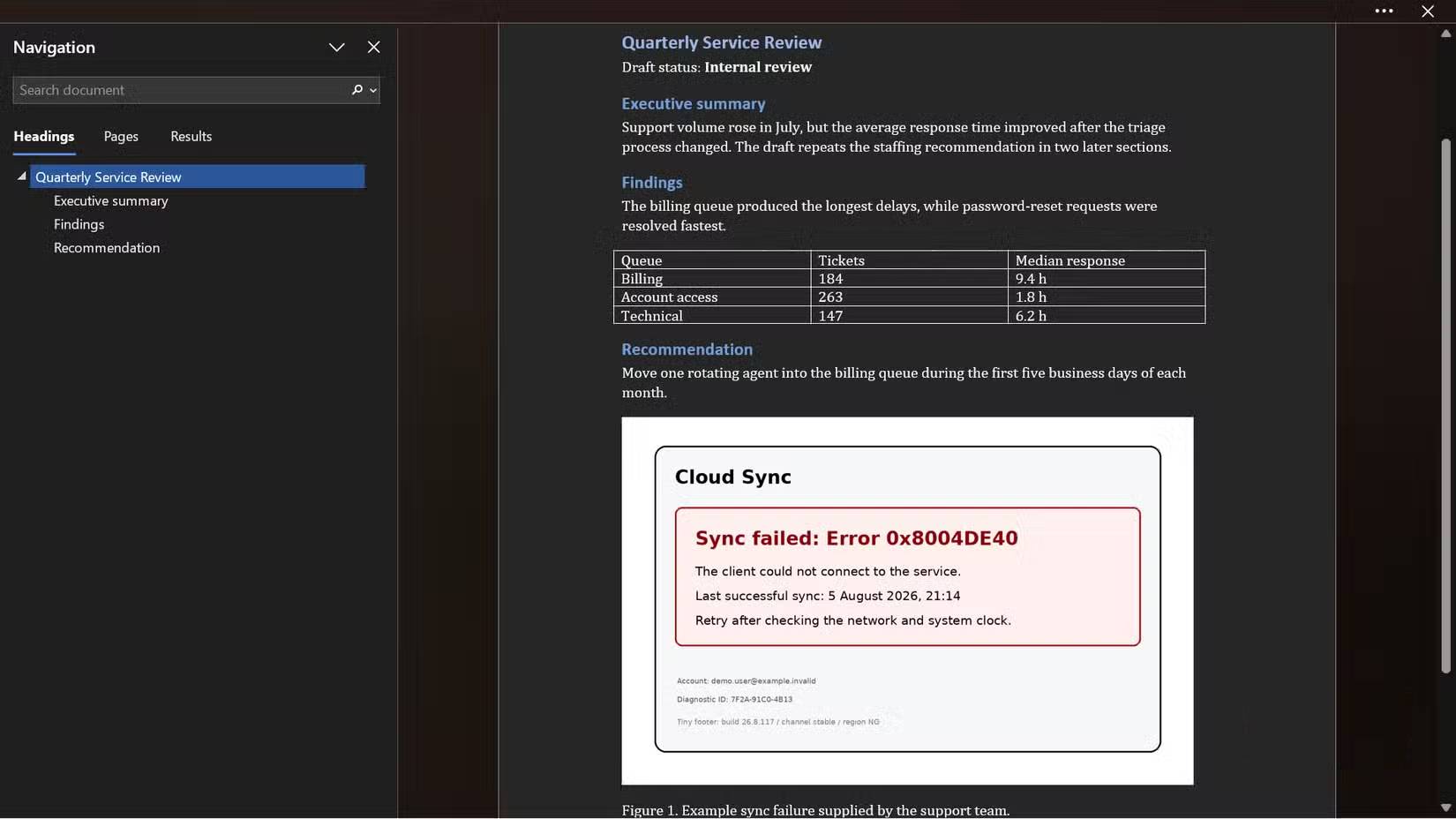Collapse the Quarterly Service Review heading tree

pyautogui.click(x=22, y=177)
